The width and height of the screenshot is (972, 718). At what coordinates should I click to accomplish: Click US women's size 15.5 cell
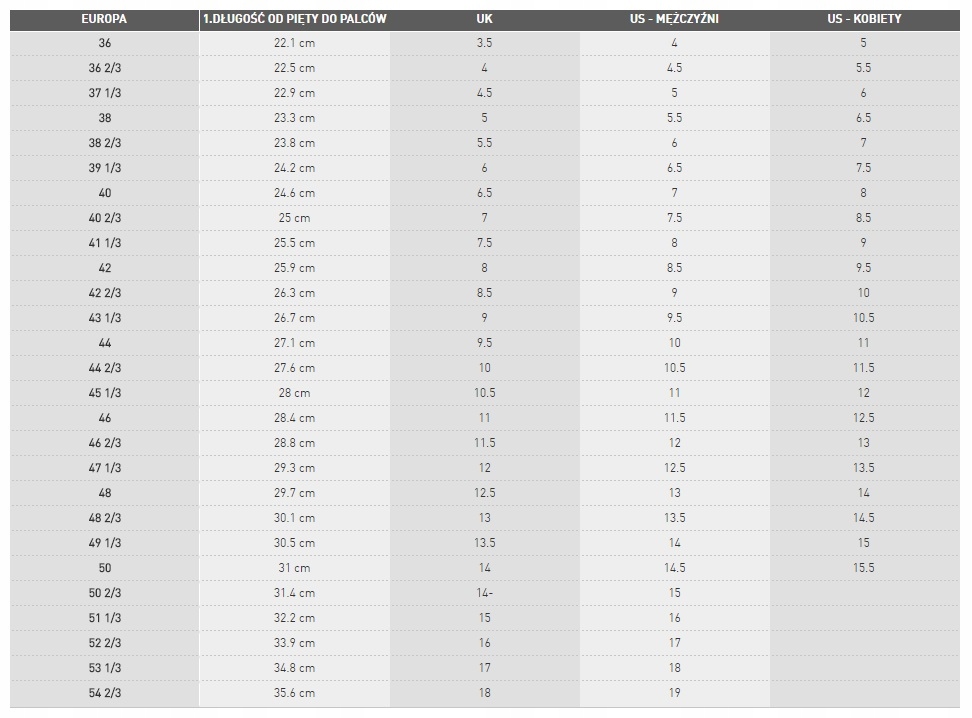click(x=864, y=568)
